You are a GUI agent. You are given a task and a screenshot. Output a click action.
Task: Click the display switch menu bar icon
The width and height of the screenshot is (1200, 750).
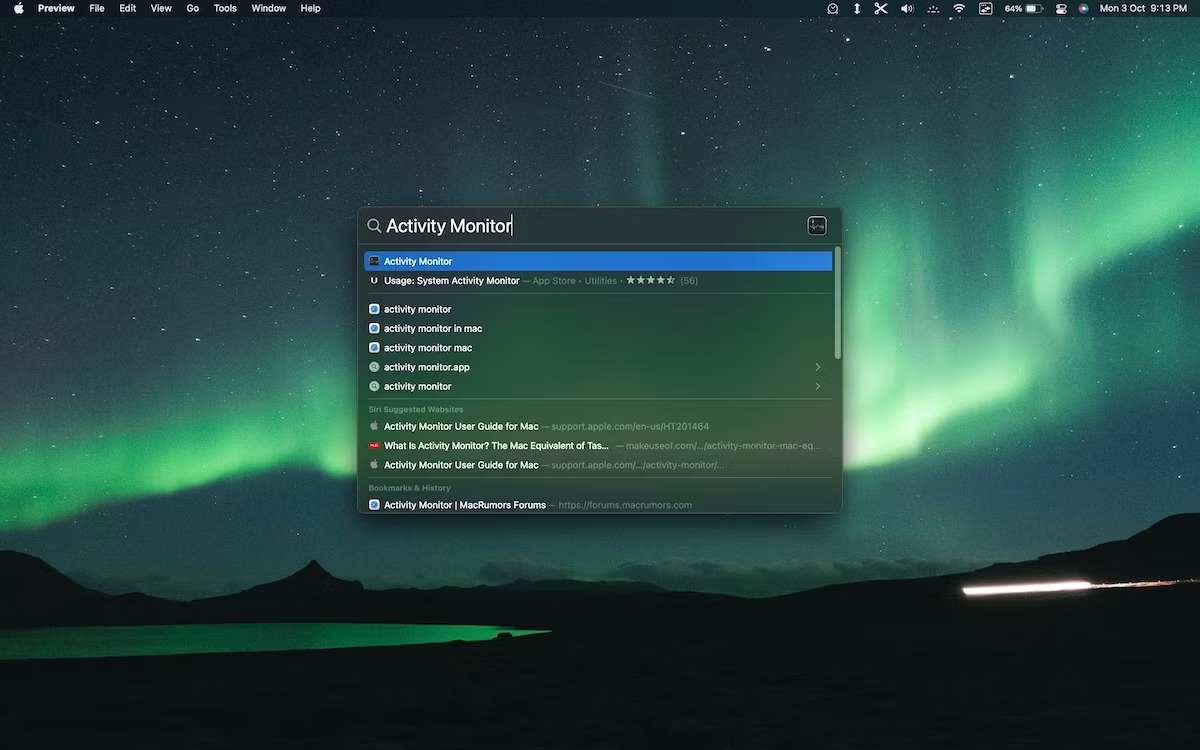point(985,8)
